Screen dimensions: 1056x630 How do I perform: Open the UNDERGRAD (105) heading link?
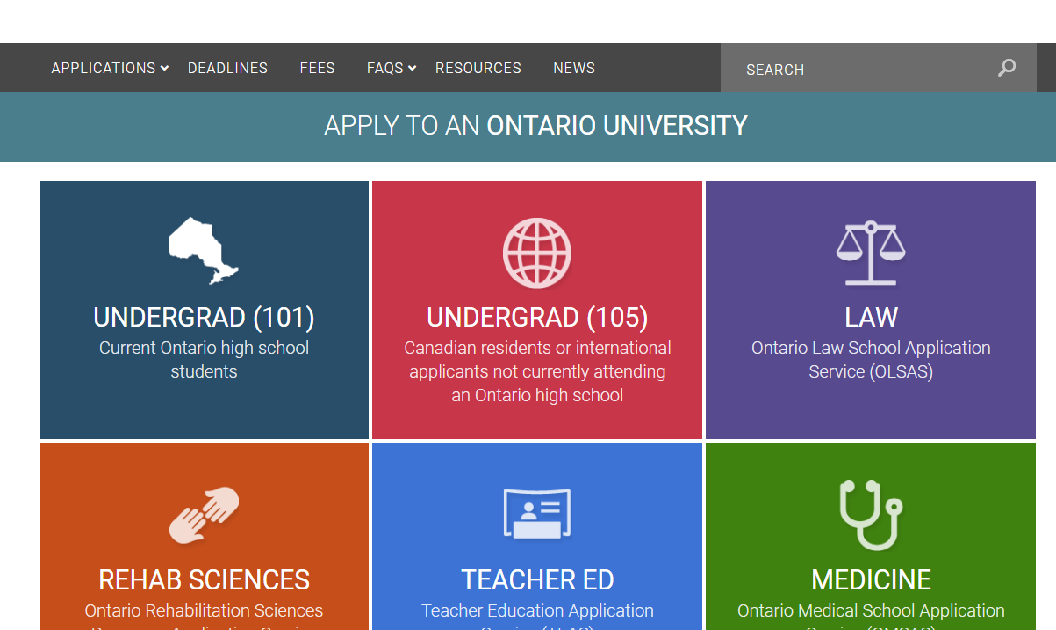click(537, 317)
